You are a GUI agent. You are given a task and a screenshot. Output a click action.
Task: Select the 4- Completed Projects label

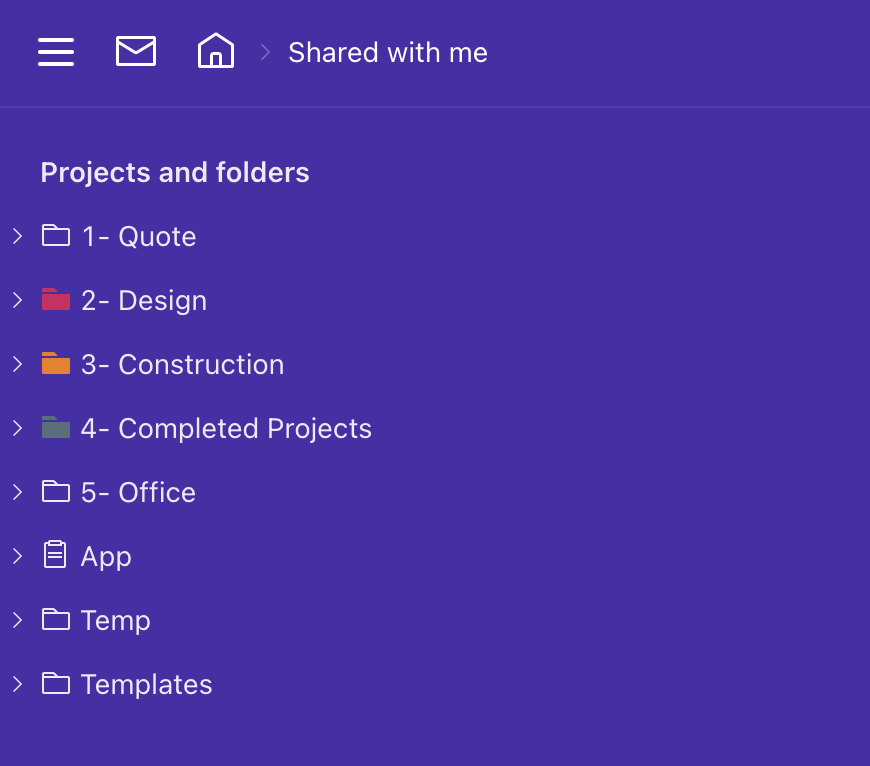pyautogui.click(x=226, y=428)
